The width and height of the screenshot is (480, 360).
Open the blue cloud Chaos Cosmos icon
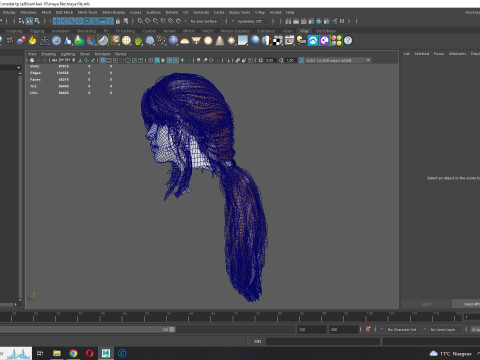point(313,41)
